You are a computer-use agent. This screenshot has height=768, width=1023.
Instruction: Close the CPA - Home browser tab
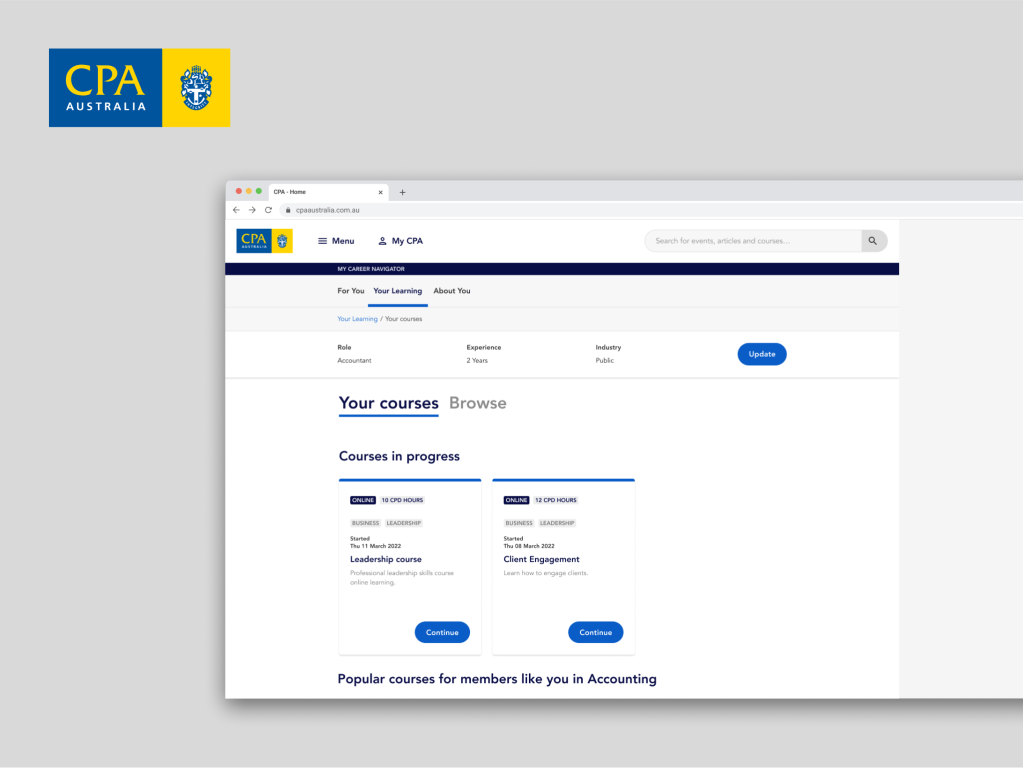pyautogui.click(x=380, y=192)
